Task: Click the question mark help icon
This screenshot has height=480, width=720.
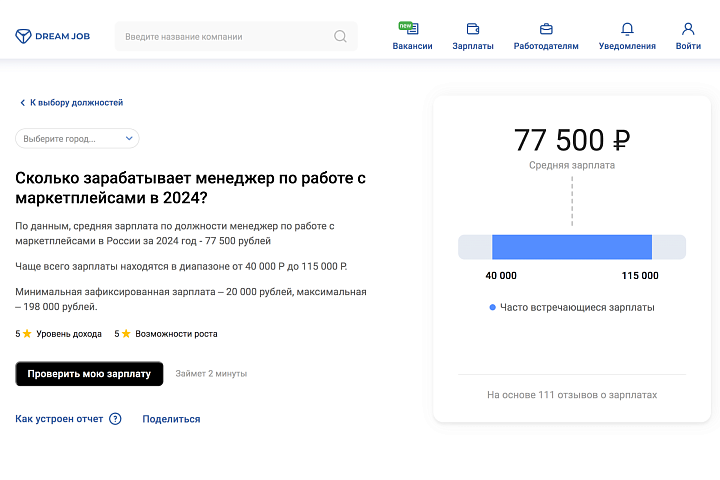Action: (115, 419)
